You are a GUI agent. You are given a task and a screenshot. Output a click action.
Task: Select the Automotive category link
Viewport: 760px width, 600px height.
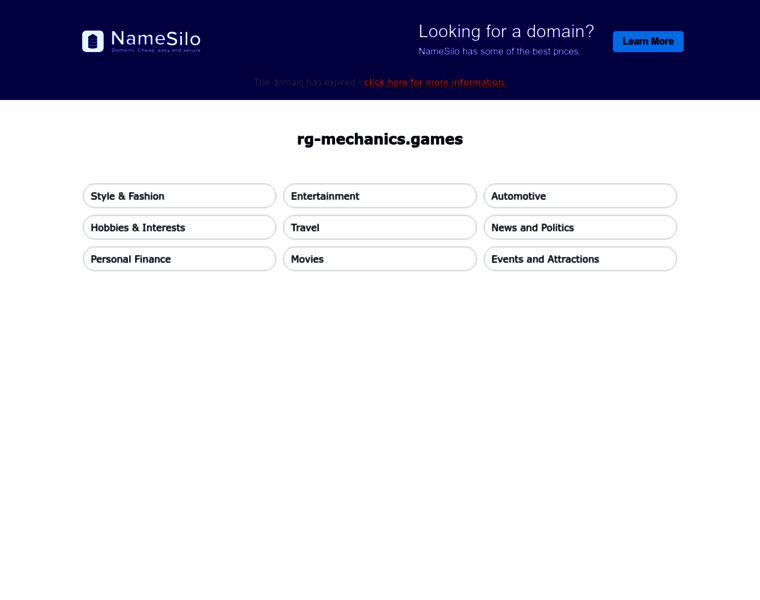580,196
